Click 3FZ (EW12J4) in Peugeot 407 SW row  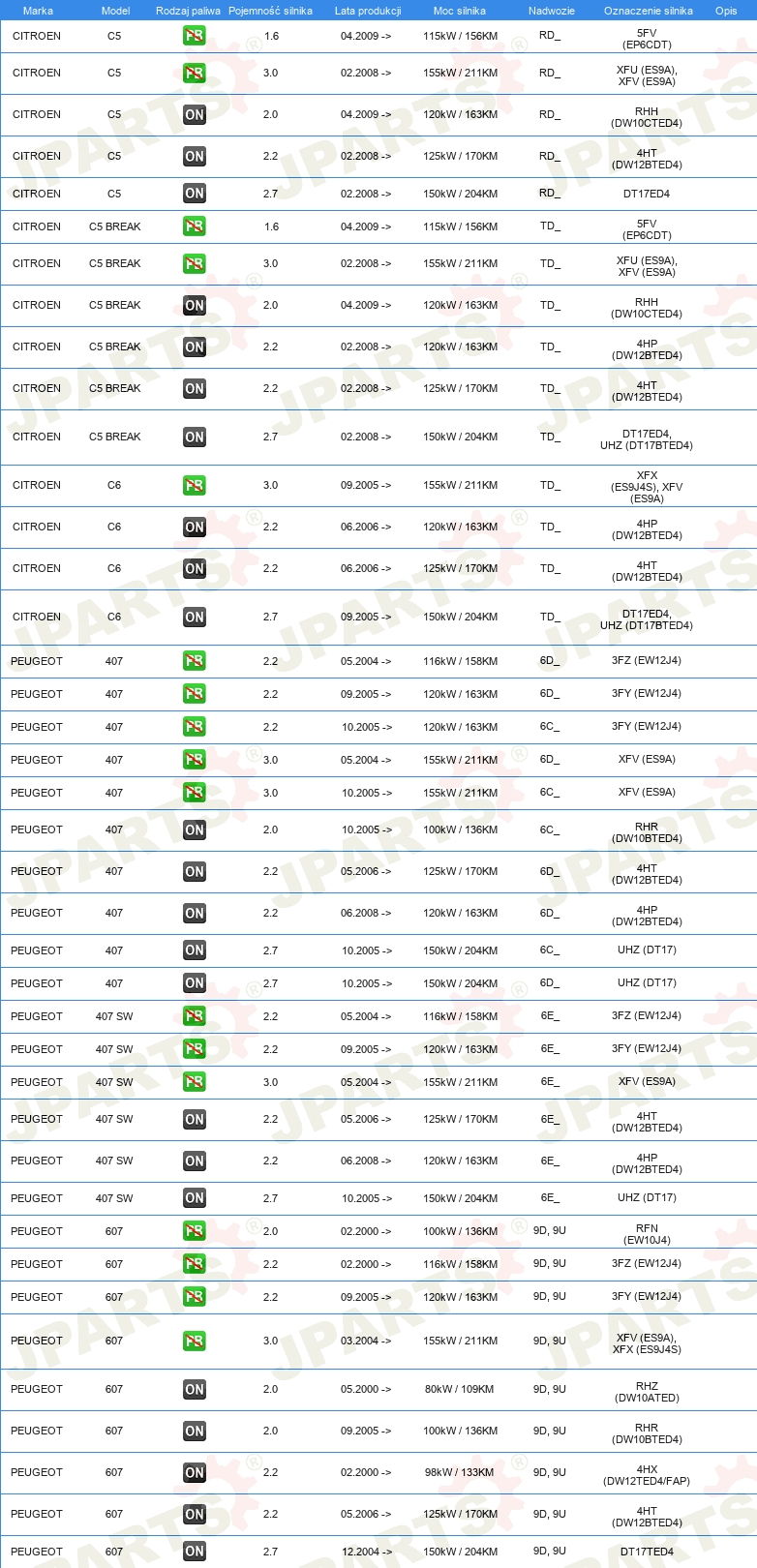(647, 1015)
